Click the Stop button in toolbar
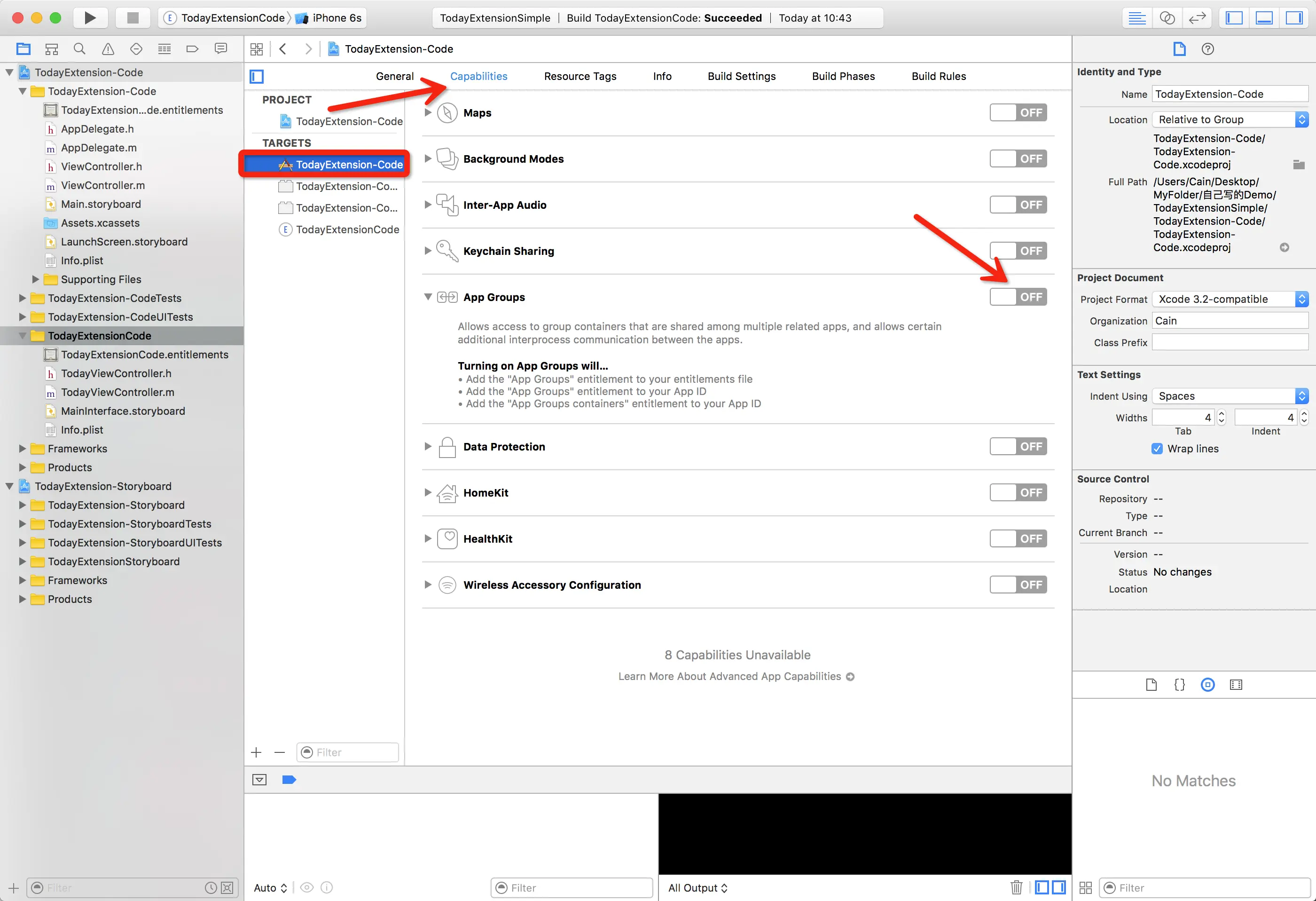Viewport: 1316px width, 901px height. [x=133, y=17]
